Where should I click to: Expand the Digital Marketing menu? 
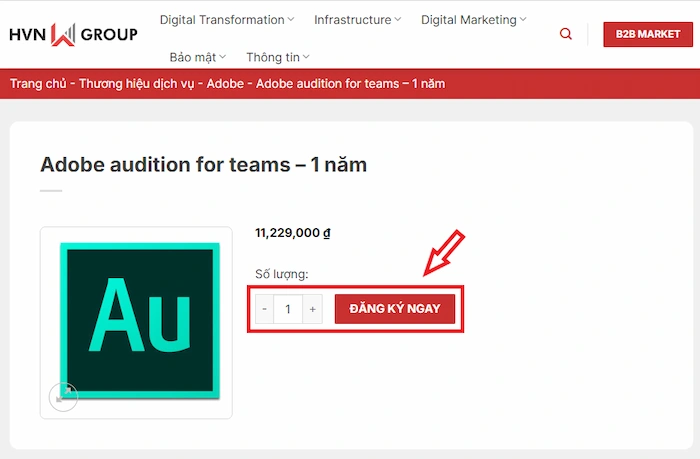pos(474,20)
